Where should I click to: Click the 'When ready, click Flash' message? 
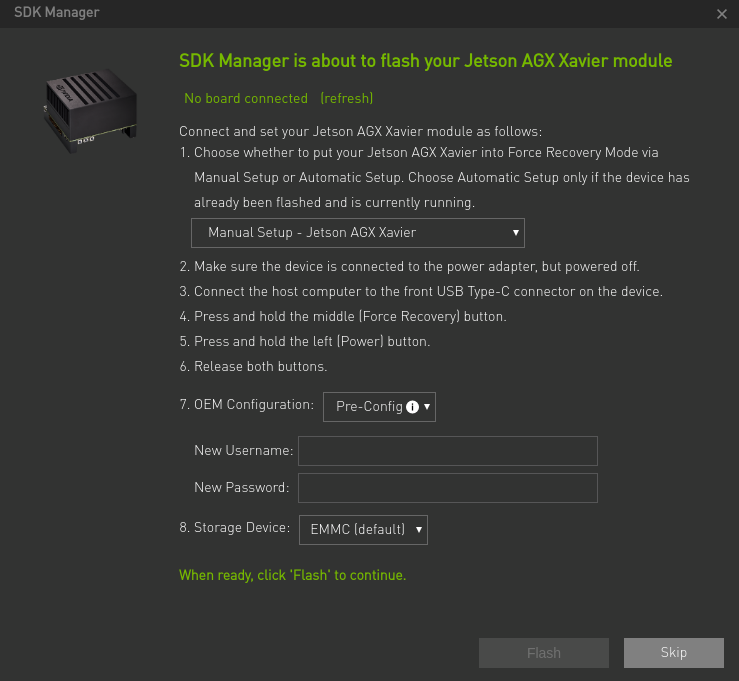click(x=292, y=575)
